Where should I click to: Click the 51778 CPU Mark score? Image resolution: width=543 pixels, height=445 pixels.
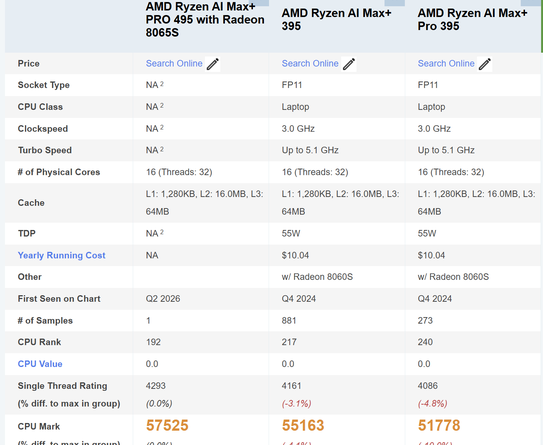[x=439, y=426]
